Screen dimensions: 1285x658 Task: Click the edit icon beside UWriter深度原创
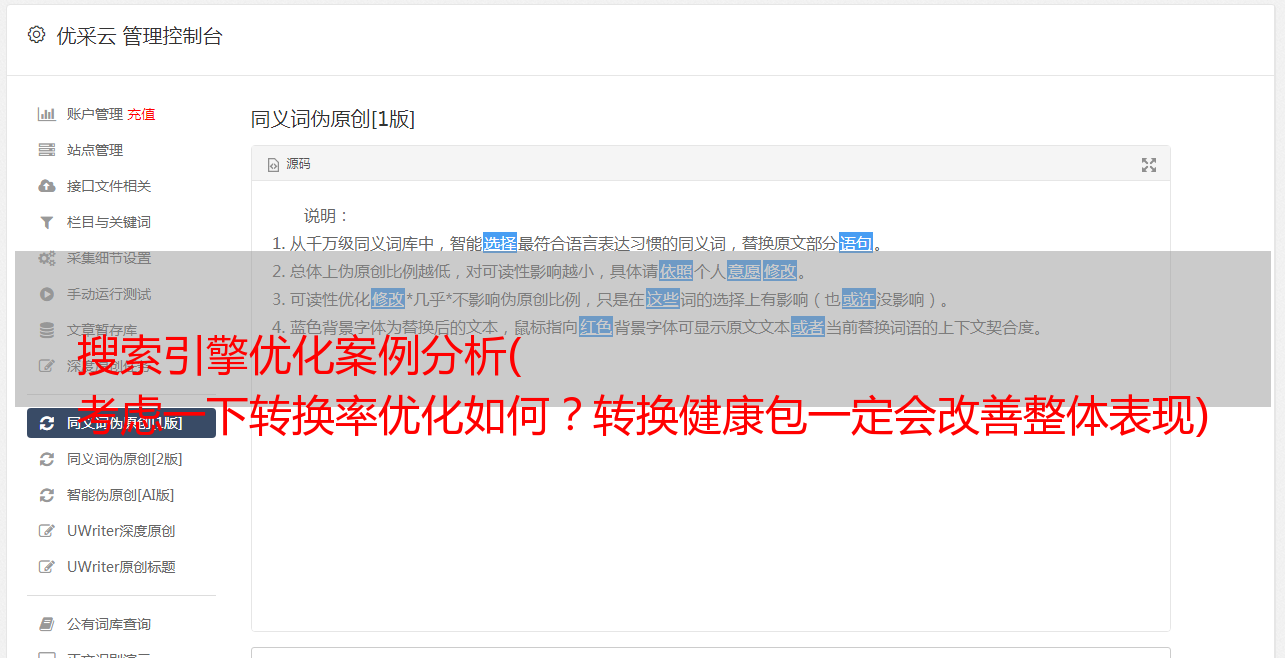pos(47,531)
